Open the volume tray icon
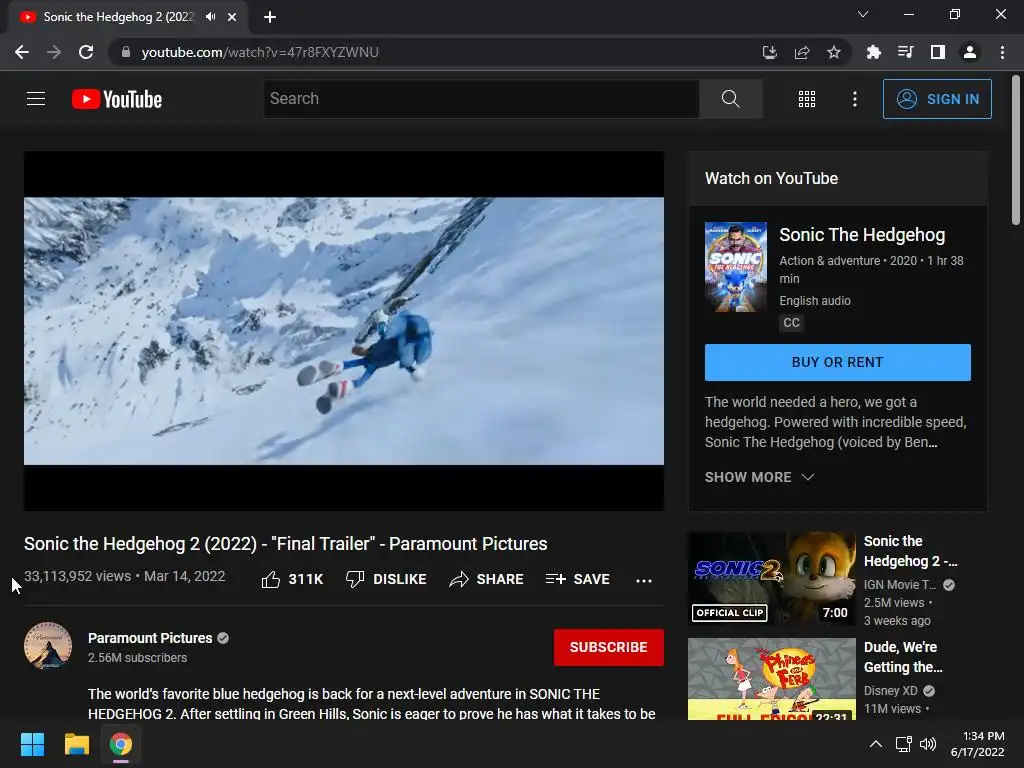The width and height of the screenshot is (1024, 768). (x=927, y=744)
